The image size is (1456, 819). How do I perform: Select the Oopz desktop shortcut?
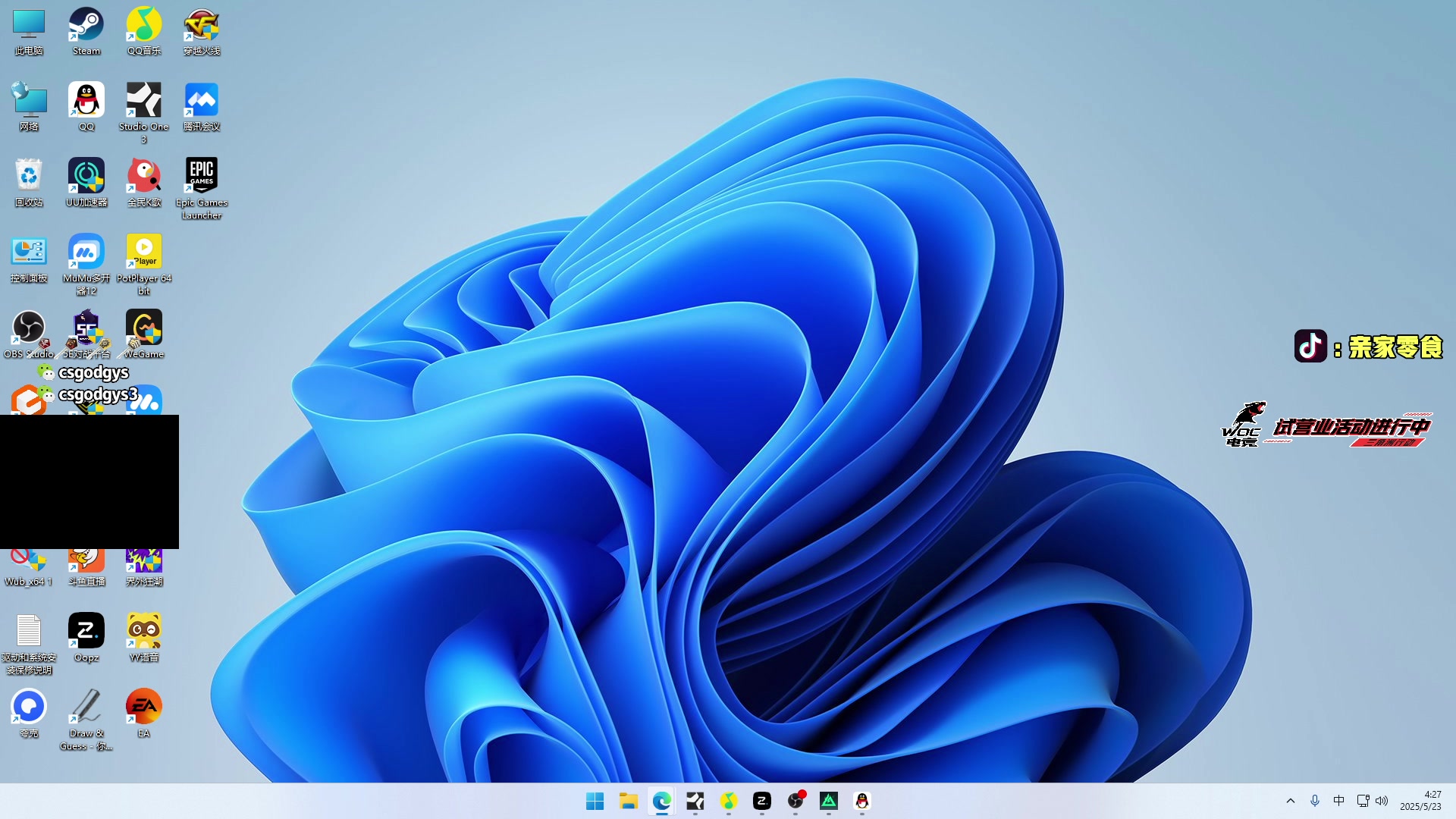click(x=86, y=639)
